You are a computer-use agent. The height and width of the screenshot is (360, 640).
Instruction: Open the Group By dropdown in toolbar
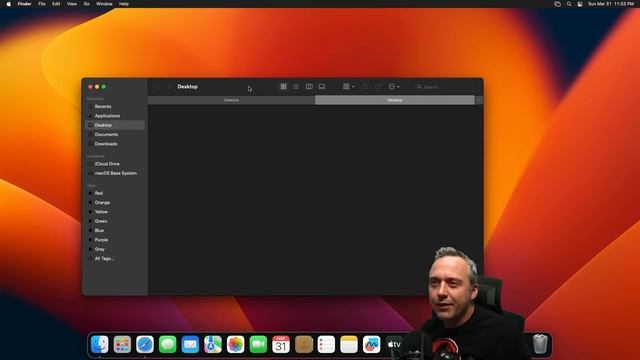tap(349, 87)
